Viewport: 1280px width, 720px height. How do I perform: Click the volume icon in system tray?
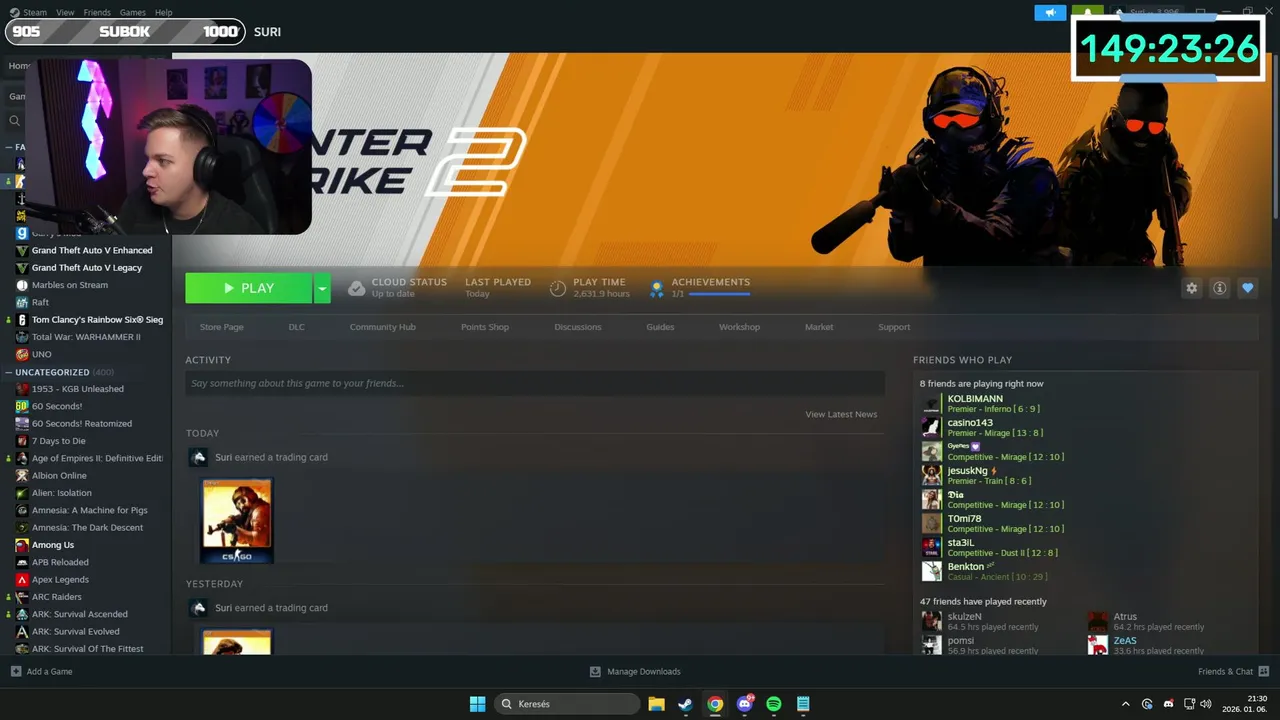(x=1205, y=704)
